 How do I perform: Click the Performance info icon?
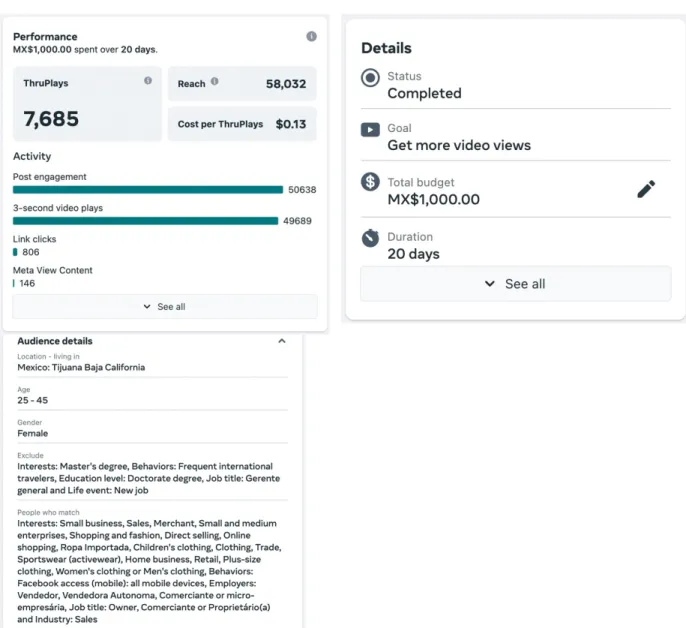point(311,36)
